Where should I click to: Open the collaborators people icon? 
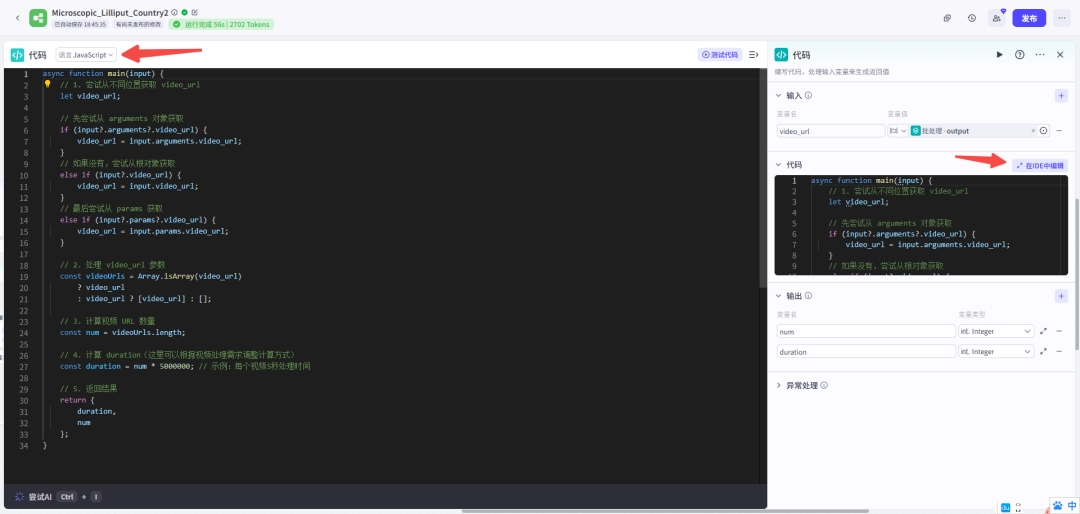pos(997,18)
